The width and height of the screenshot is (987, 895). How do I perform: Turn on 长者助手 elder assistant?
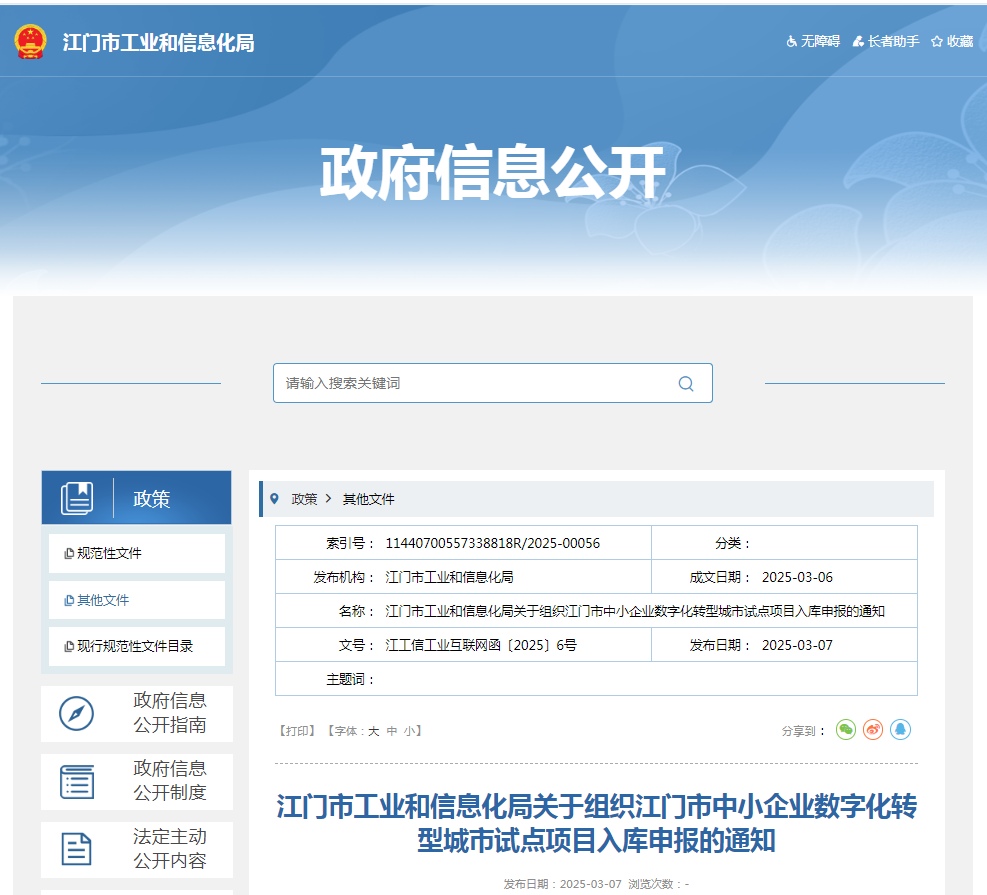[885, 42]
